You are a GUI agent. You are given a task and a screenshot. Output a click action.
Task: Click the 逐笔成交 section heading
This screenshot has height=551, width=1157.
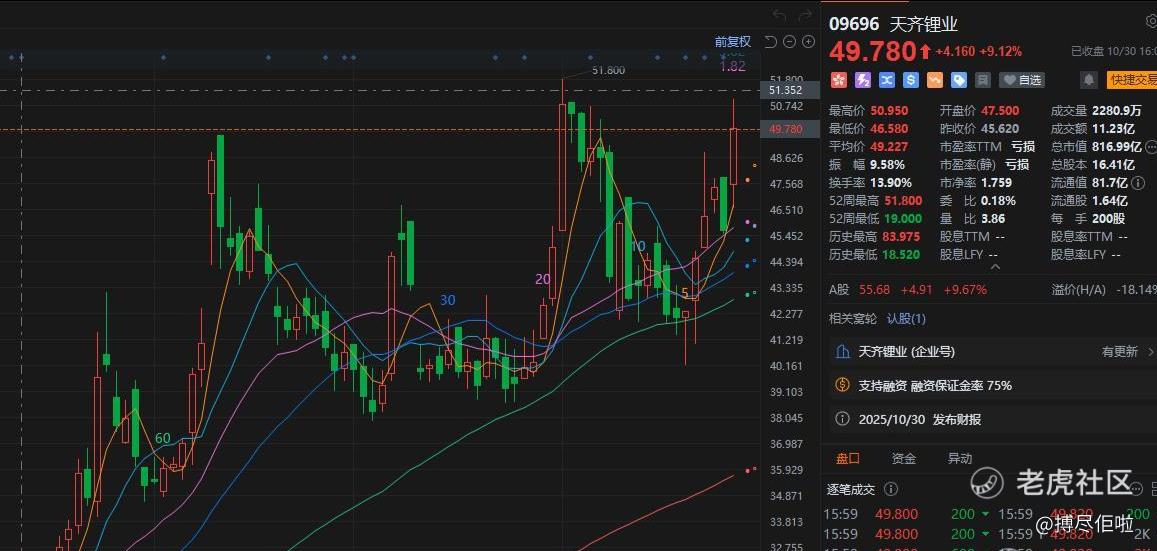coord(851,489)
